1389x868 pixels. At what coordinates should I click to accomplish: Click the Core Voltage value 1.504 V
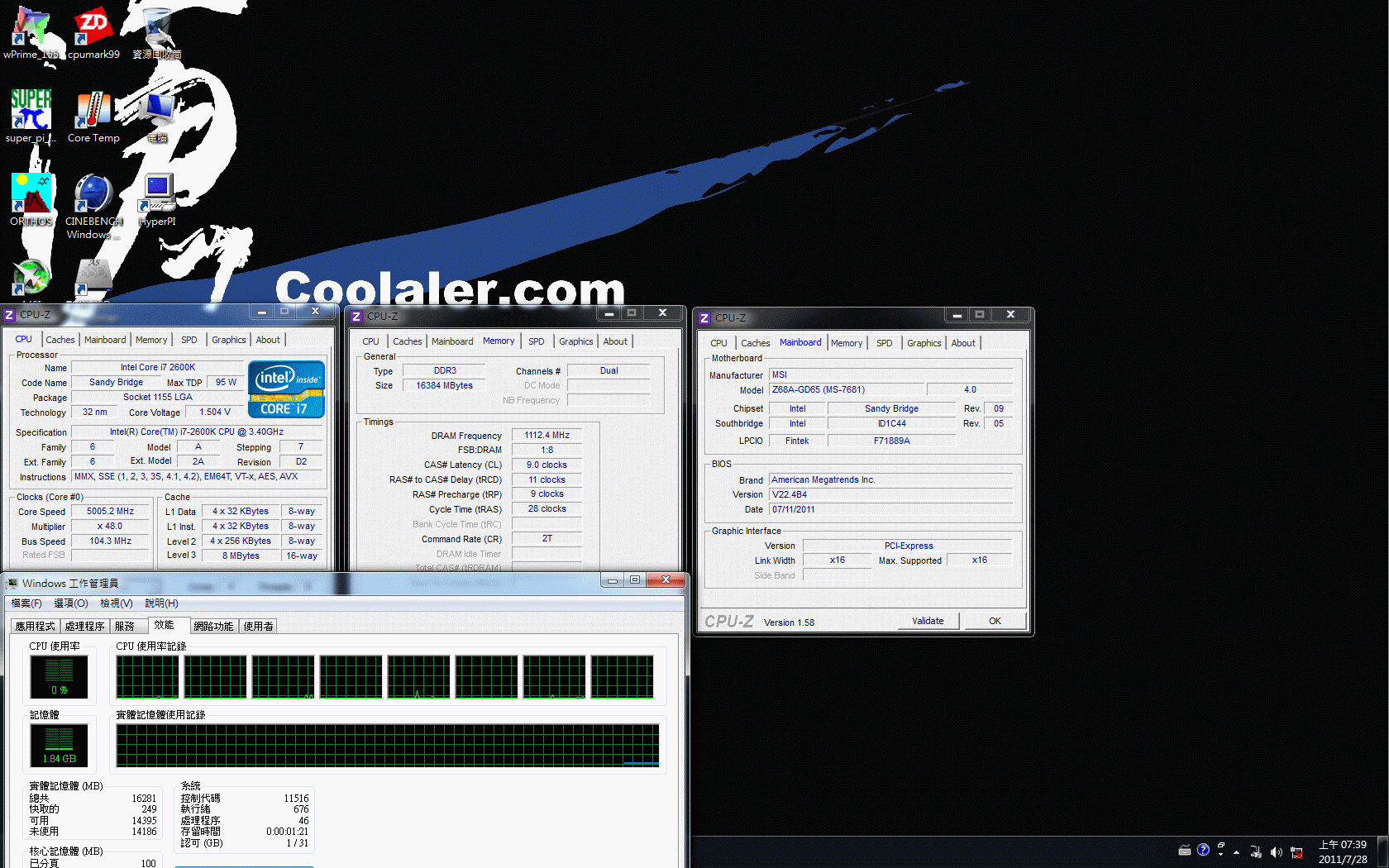(x=215, y=412)
